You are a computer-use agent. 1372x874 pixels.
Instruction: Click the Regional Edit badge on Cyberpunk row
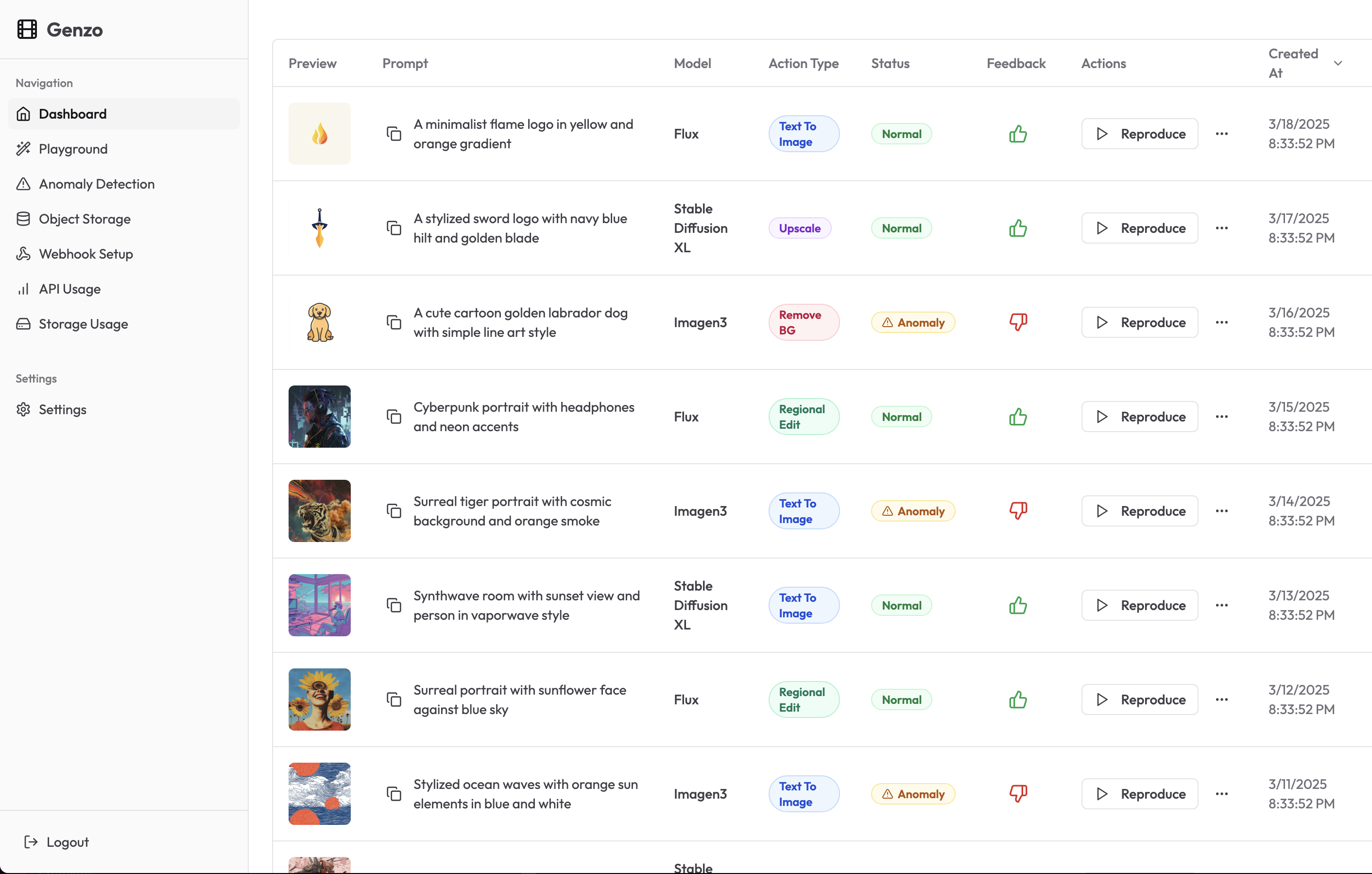804,417
